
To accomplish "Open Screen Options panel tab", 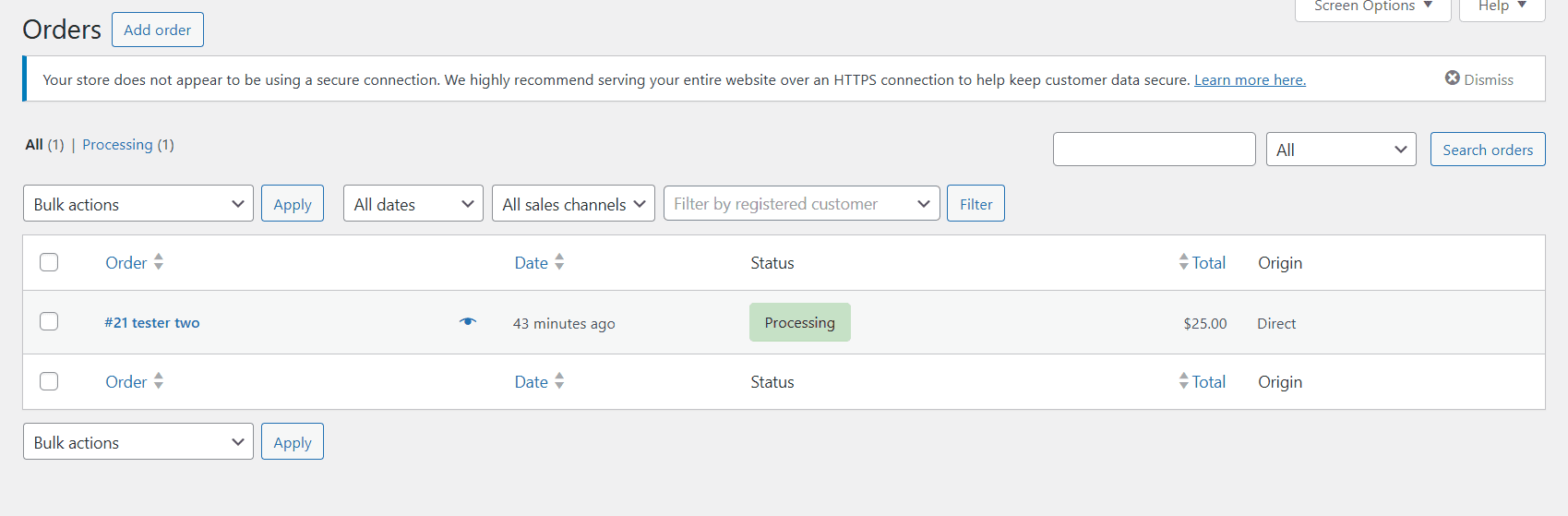I will click(x=1372, y=6).
